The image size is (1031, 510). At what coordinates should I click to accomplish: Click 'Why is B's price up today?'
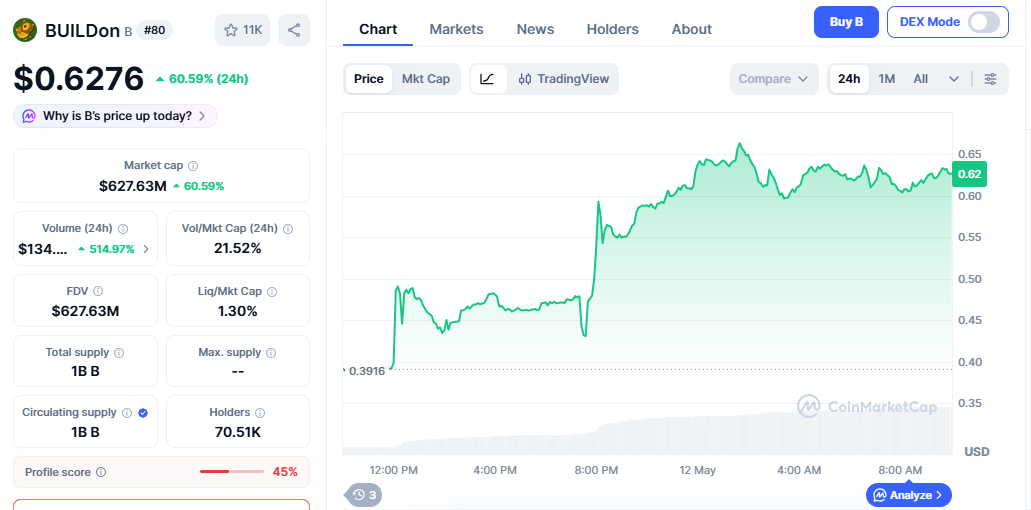[x=115, y=116]
